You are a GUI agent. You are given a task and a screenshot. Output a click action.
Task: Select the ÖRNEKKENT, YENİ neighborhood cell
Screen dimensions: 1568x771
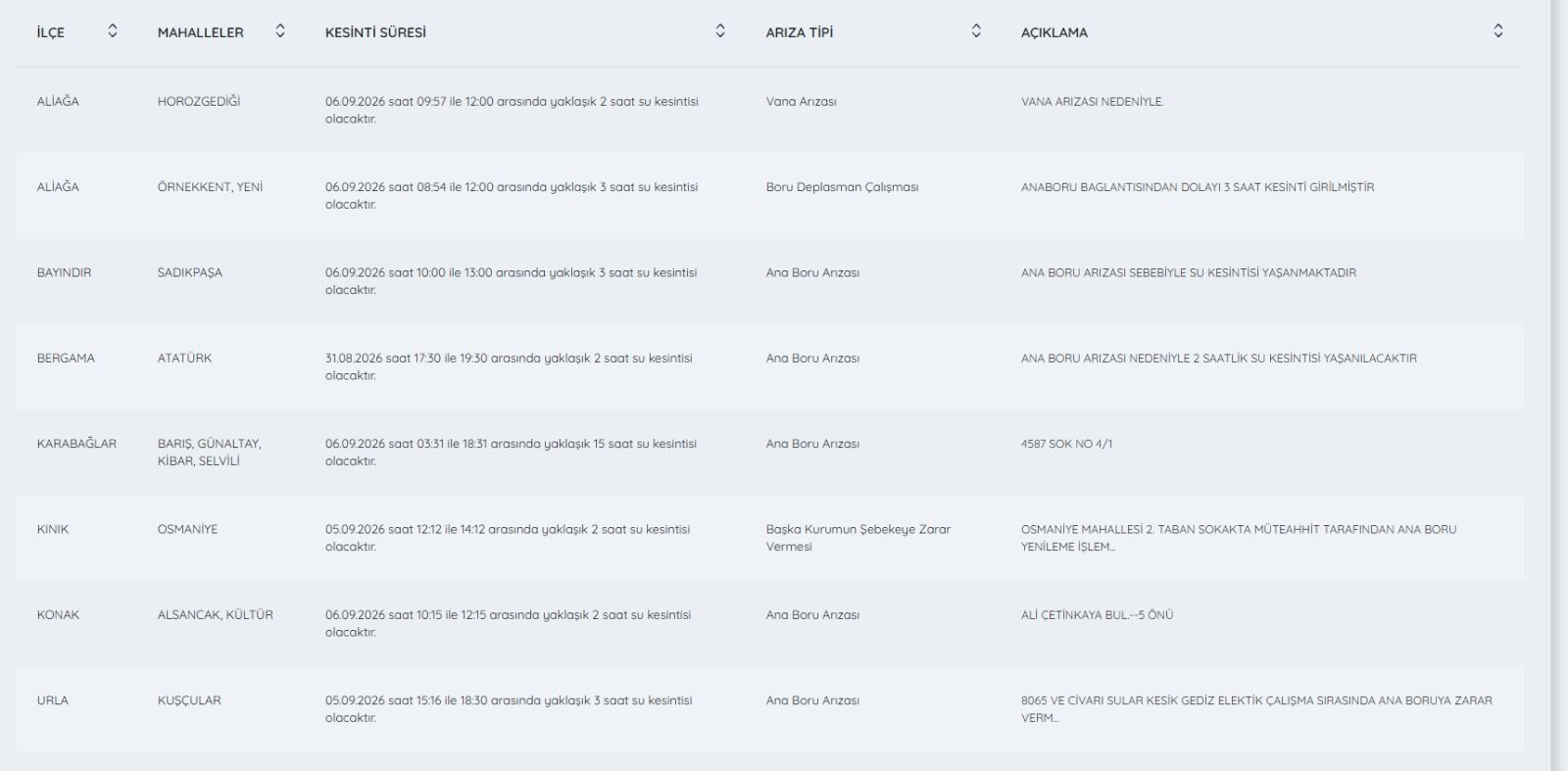click(x=210, y=187)
